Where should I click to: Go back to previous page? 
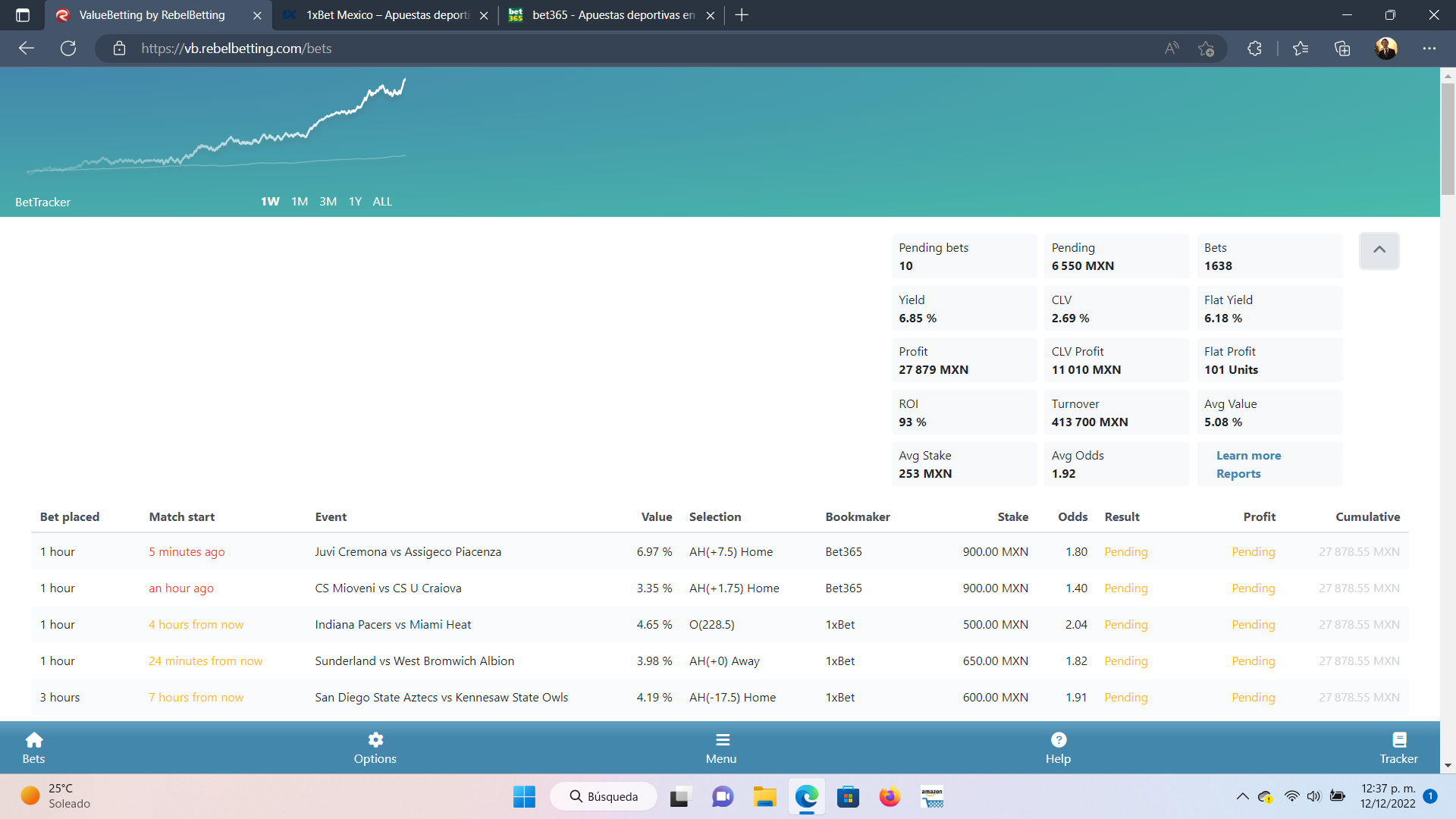(x=27, y=49)
